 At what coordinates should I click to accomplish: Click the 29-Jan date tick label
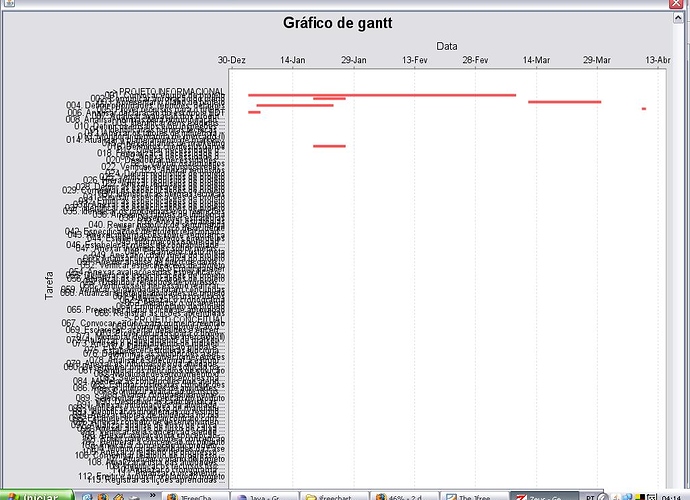(354, 60)
